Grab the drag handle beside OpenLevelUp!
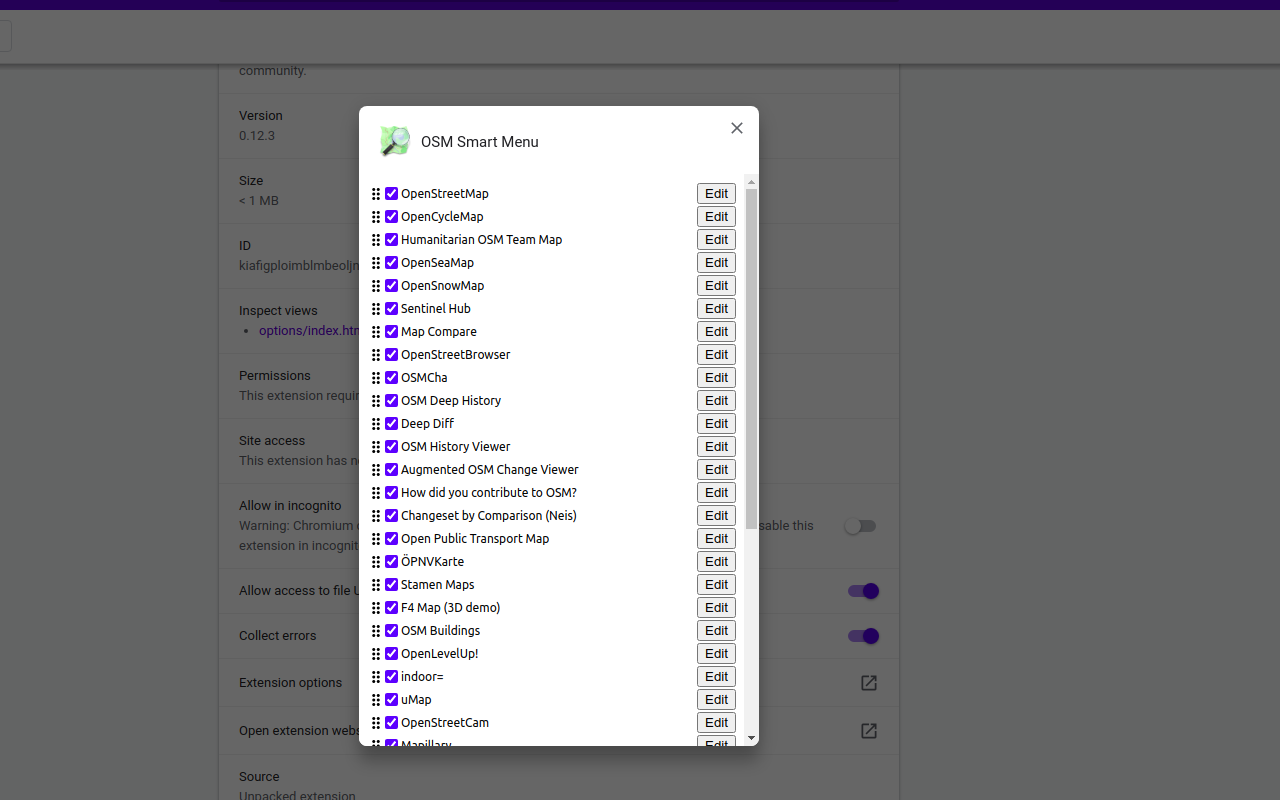This screenshot has height=800, width=1280. pyautogui.click(x=376, y=654)
